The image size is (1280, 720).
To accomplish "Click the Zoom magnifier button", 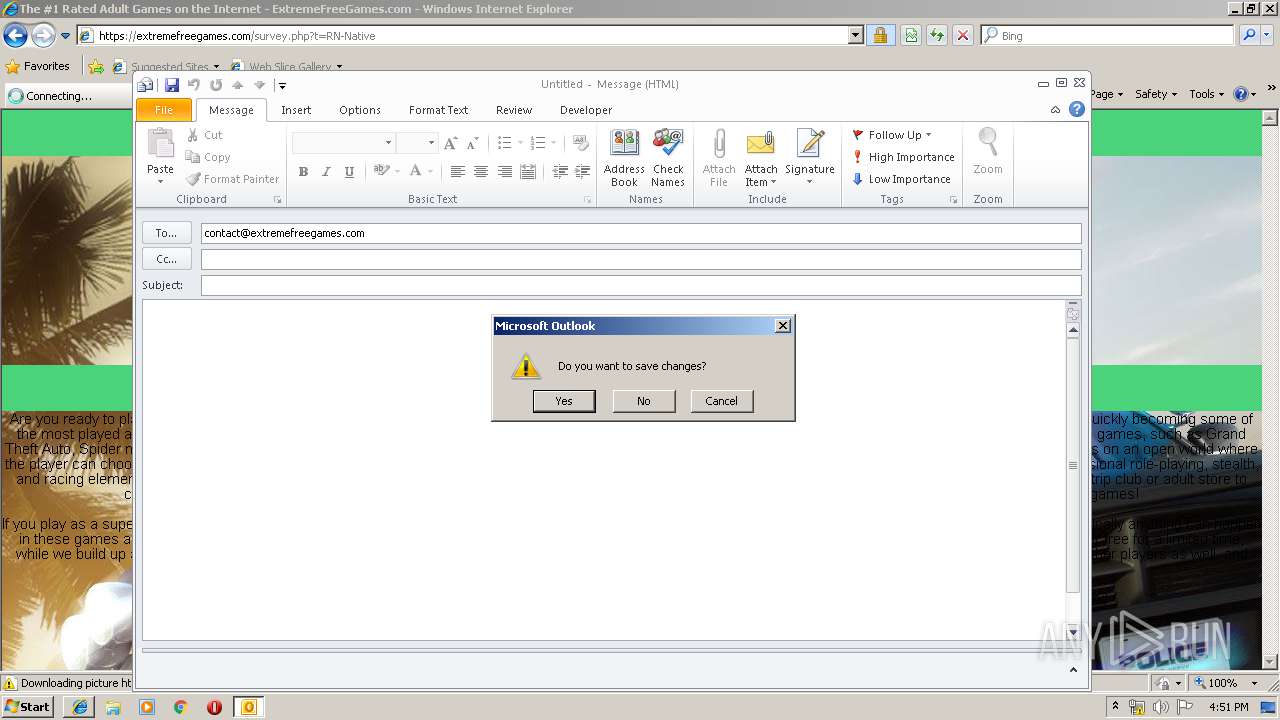I will pyautogui.click(x=988, y=152).
